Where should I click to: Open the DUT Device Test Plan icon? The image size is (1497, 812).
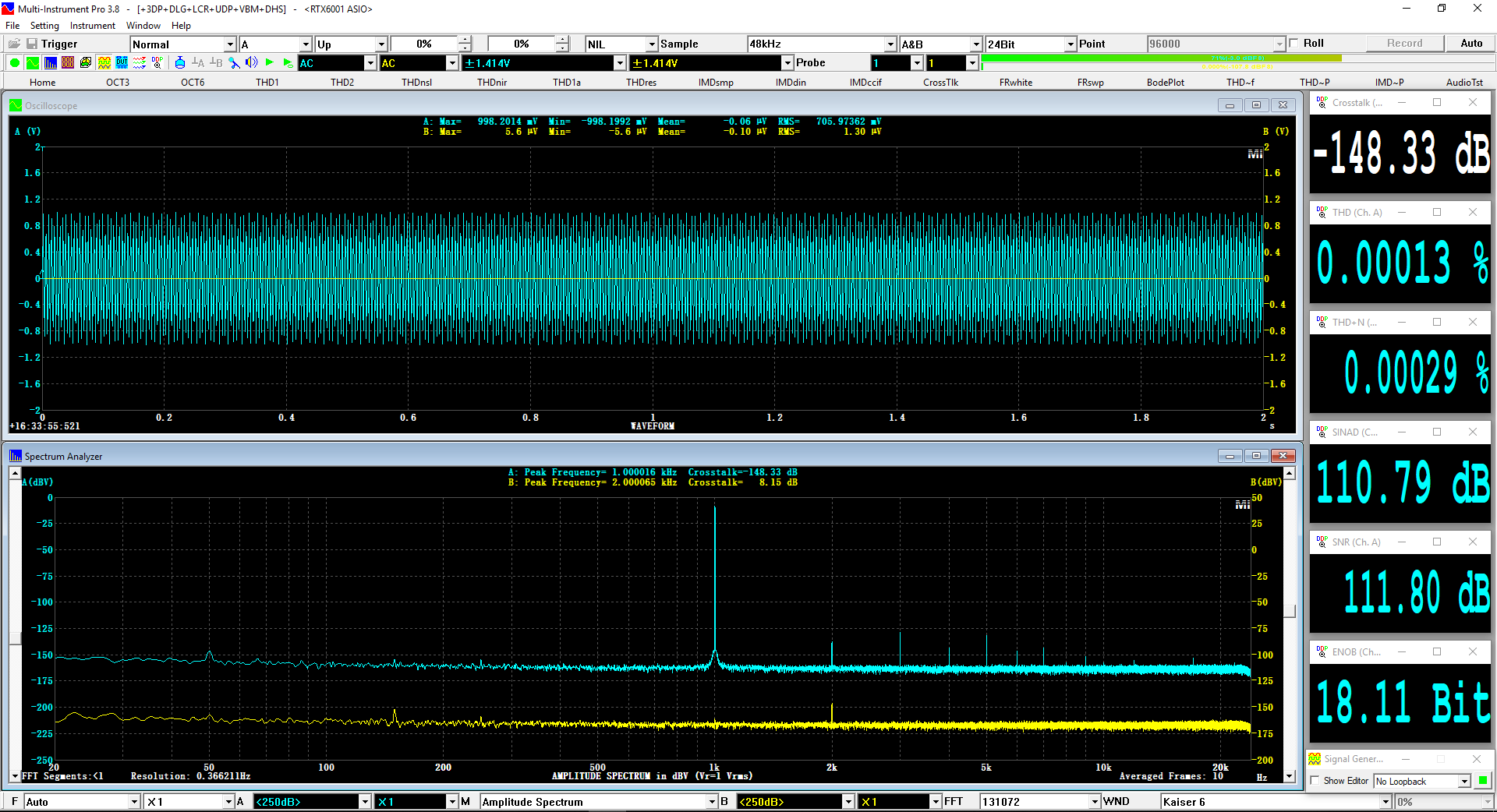tap(122, 63)
